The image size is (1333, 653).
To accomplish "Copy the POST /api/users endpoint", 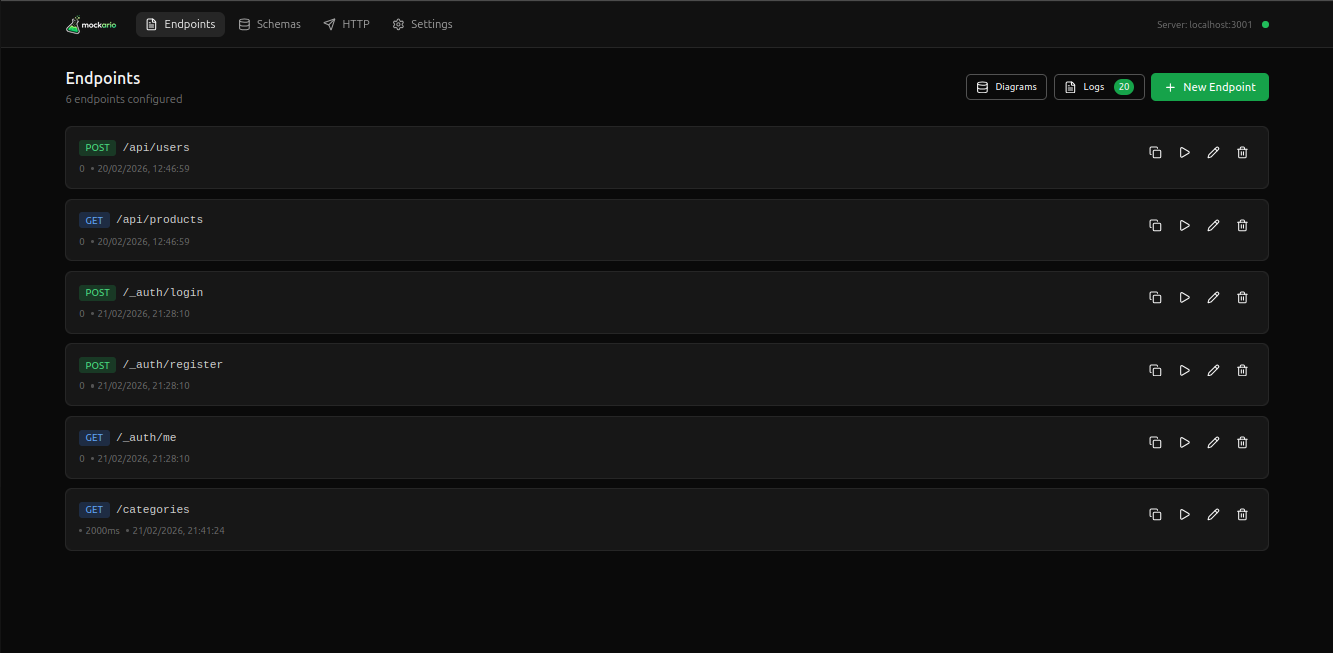I will [1155, 153].
